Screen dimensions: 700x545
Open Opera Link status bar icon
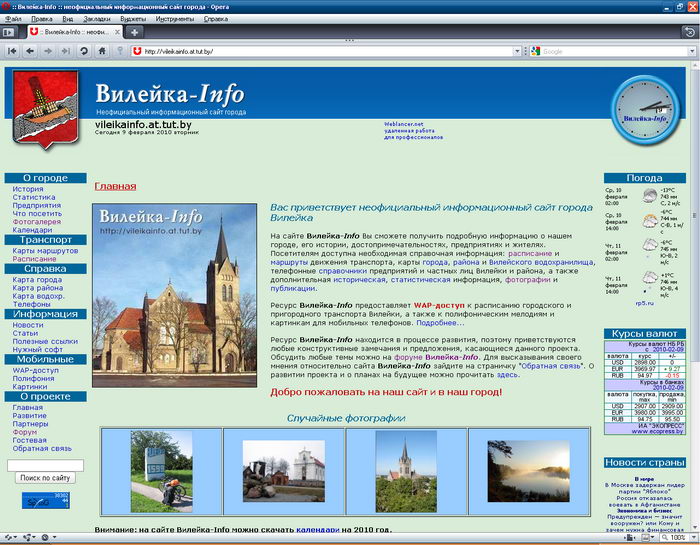click(9, 537)
